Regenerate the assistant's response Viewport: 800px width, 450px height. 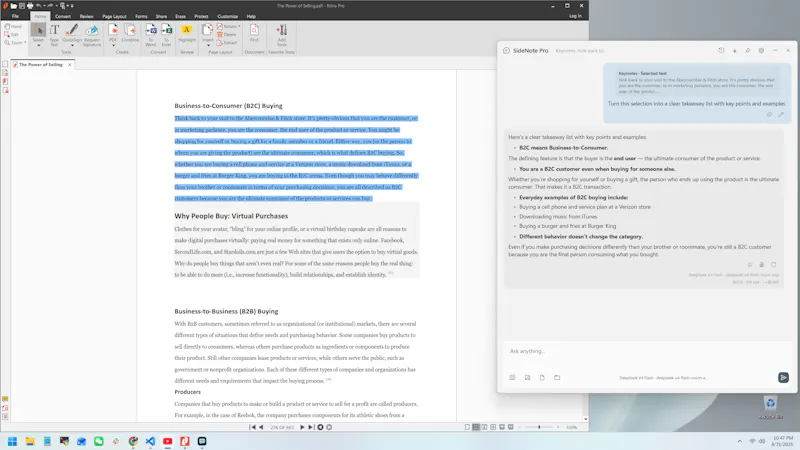(773, 264)
